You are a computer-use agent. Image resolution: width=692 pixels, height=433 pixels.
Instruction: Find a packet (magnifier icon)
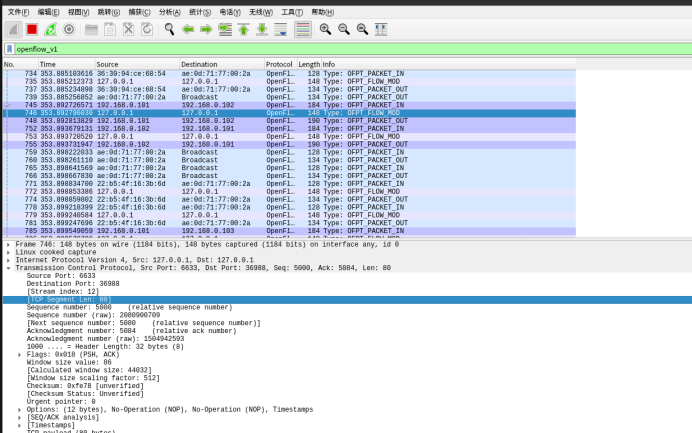click(x=169, y=30)
